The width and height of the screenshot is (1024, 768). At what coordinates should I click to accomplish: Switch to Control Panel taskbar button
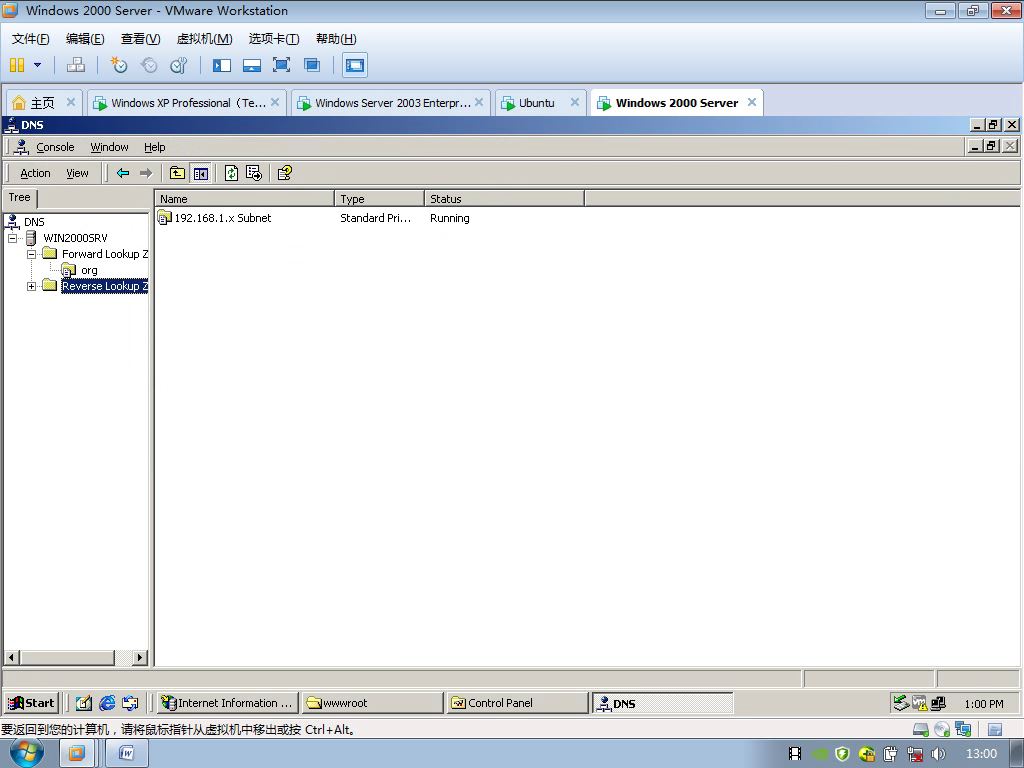pyautogui.click(x=518, y=703)
